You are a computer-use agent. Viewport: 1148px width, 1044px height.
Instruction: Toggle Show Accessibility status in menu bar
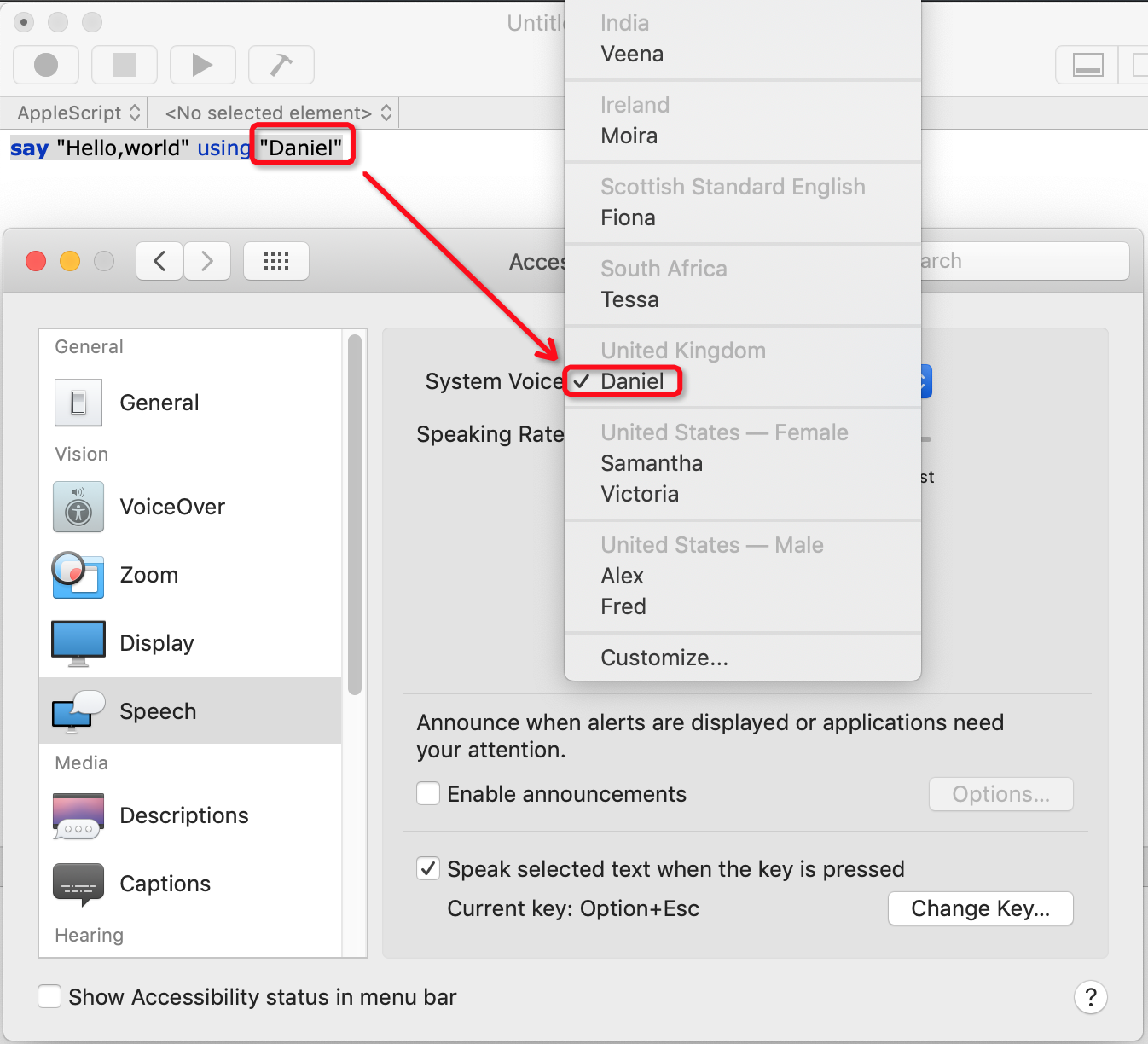tap(49, 997)
